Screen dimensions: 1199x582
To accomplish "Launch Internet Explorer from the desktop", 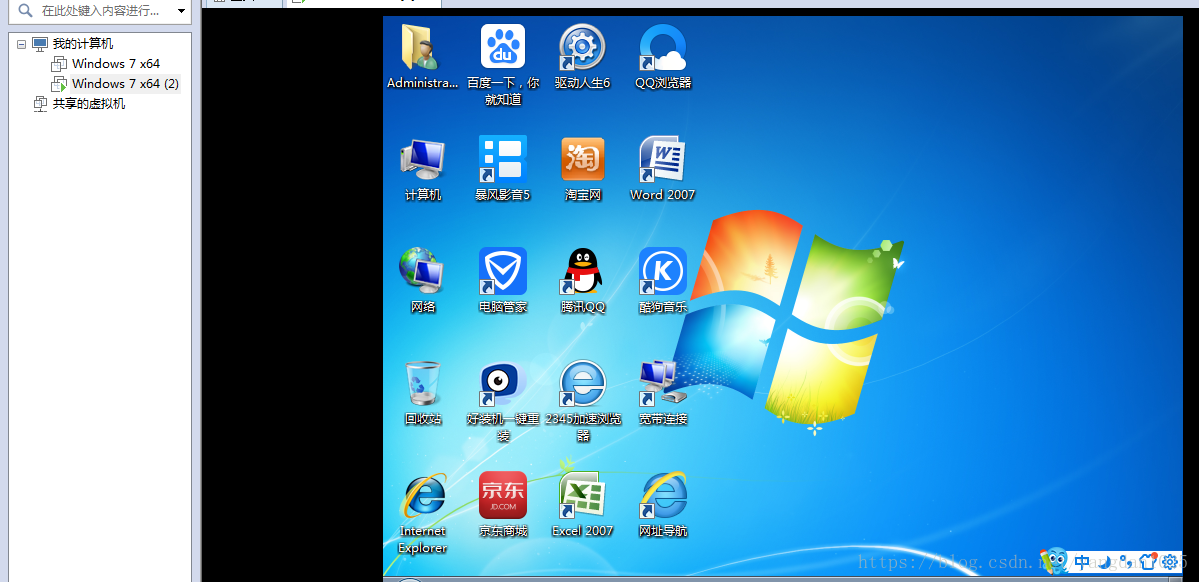I will coord(422,495).
